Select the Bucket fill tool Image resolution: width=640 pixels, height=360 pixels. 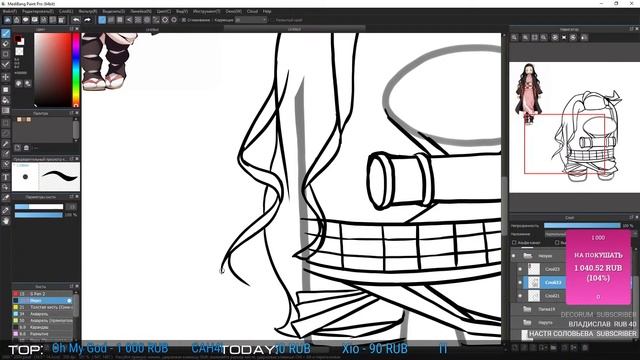coord(5,100)
